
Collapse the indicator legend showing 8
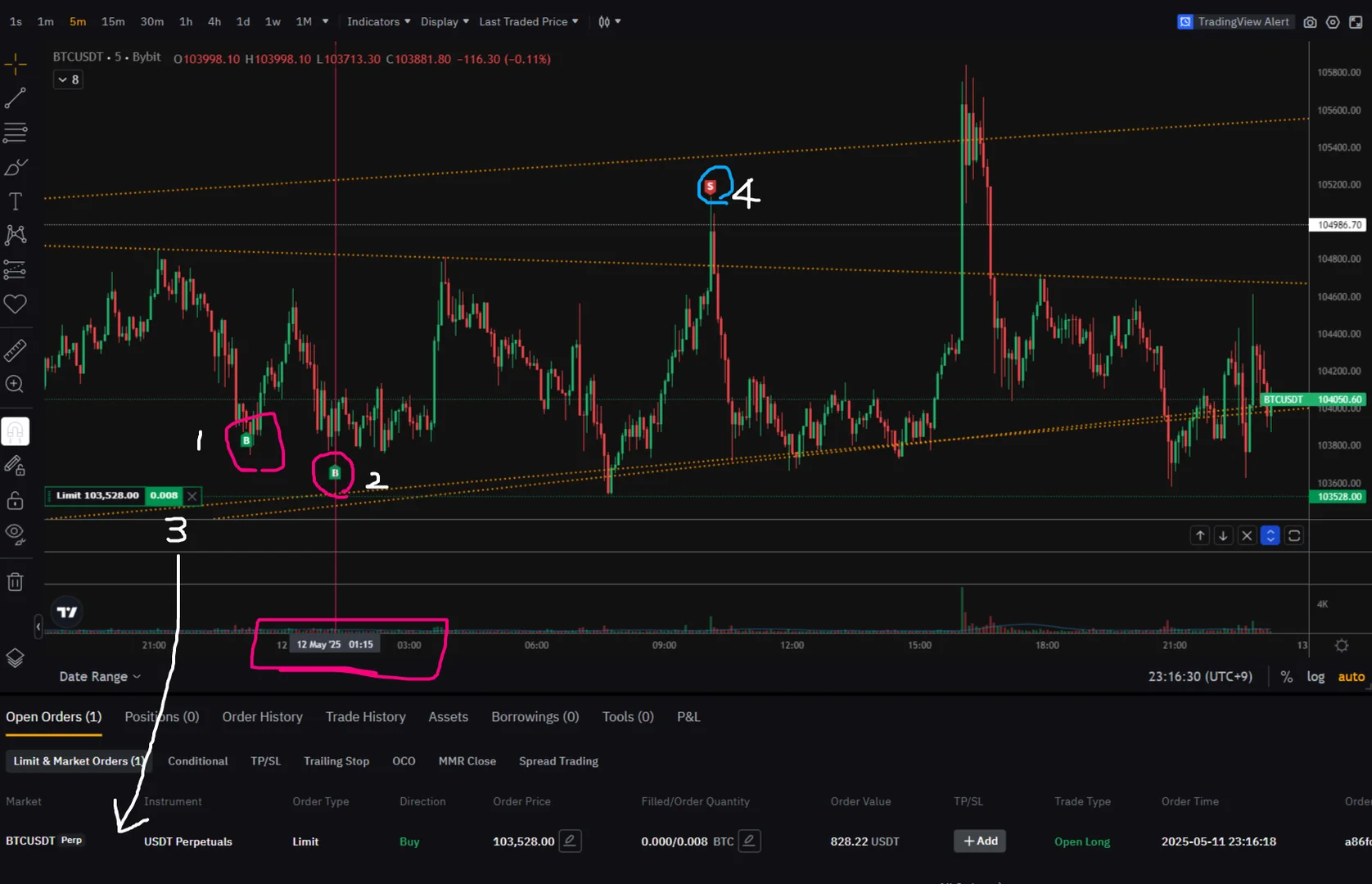(68, 79)
